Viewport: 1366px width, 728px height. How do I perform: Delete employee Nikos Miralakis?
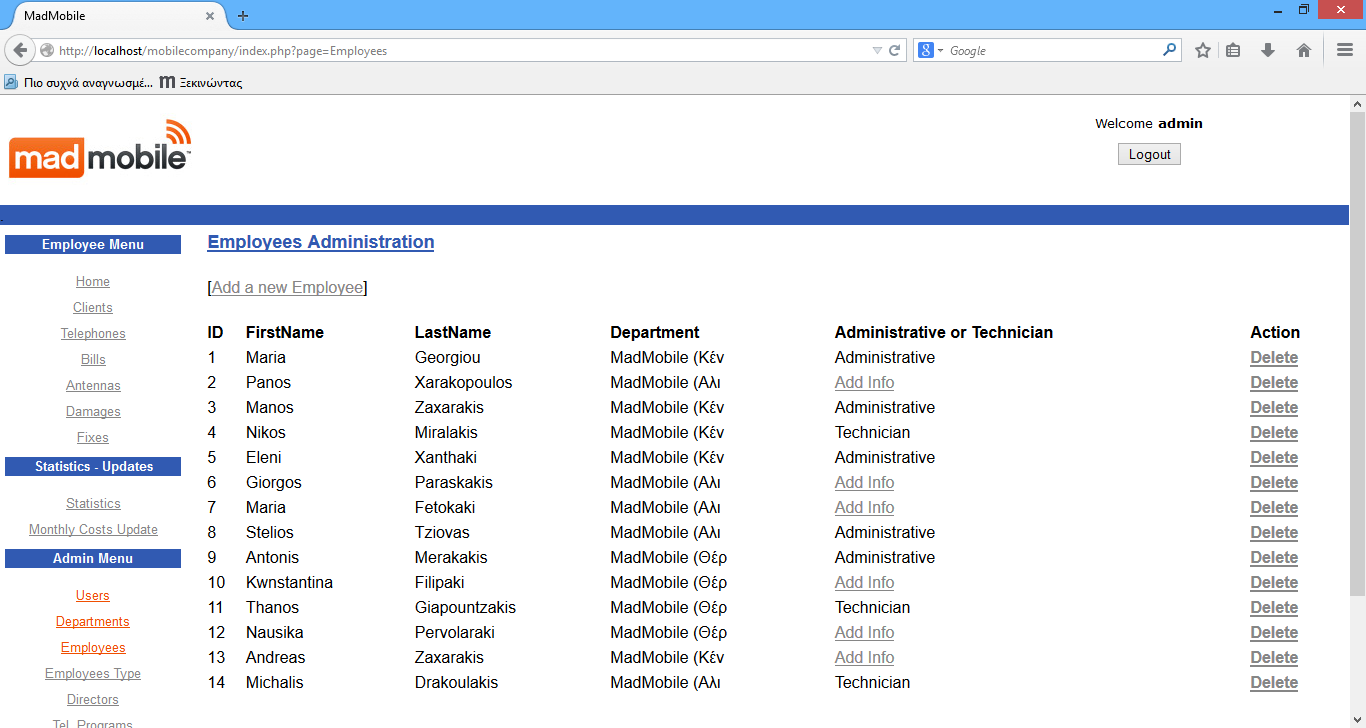[1274, 433]
